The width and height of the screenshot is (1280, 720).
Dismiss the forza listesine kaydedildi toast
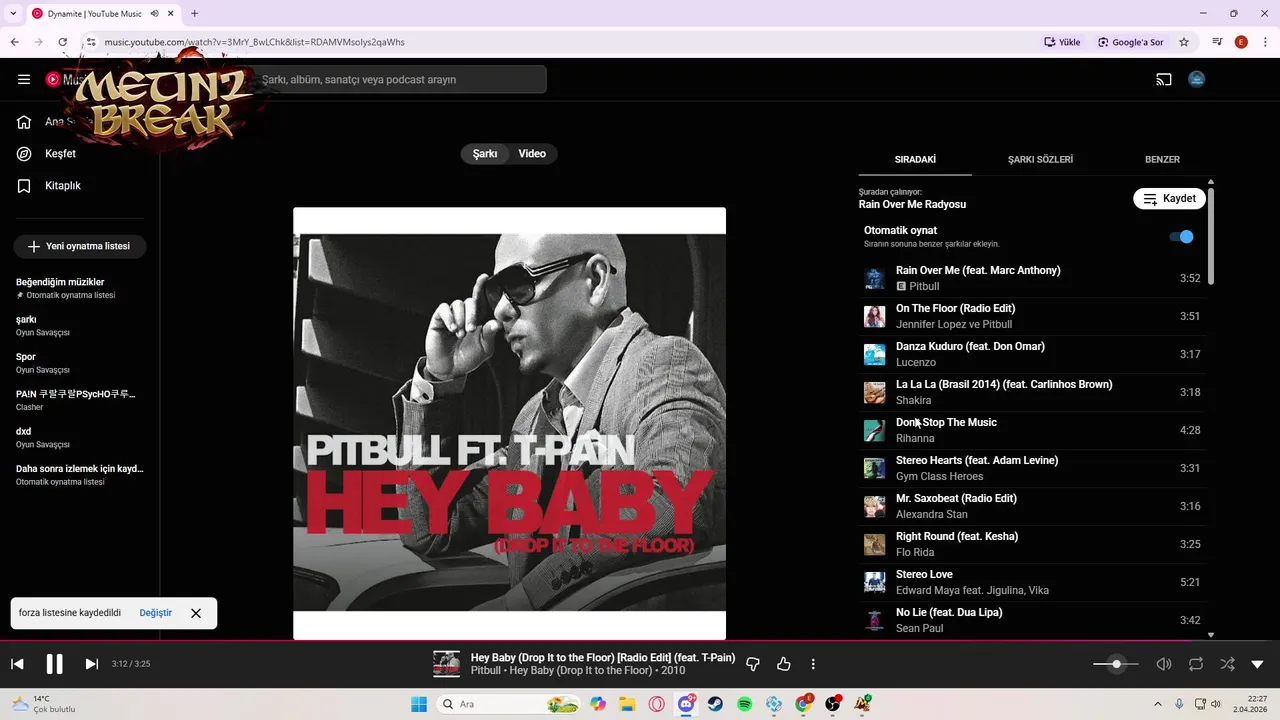(196, 613)
